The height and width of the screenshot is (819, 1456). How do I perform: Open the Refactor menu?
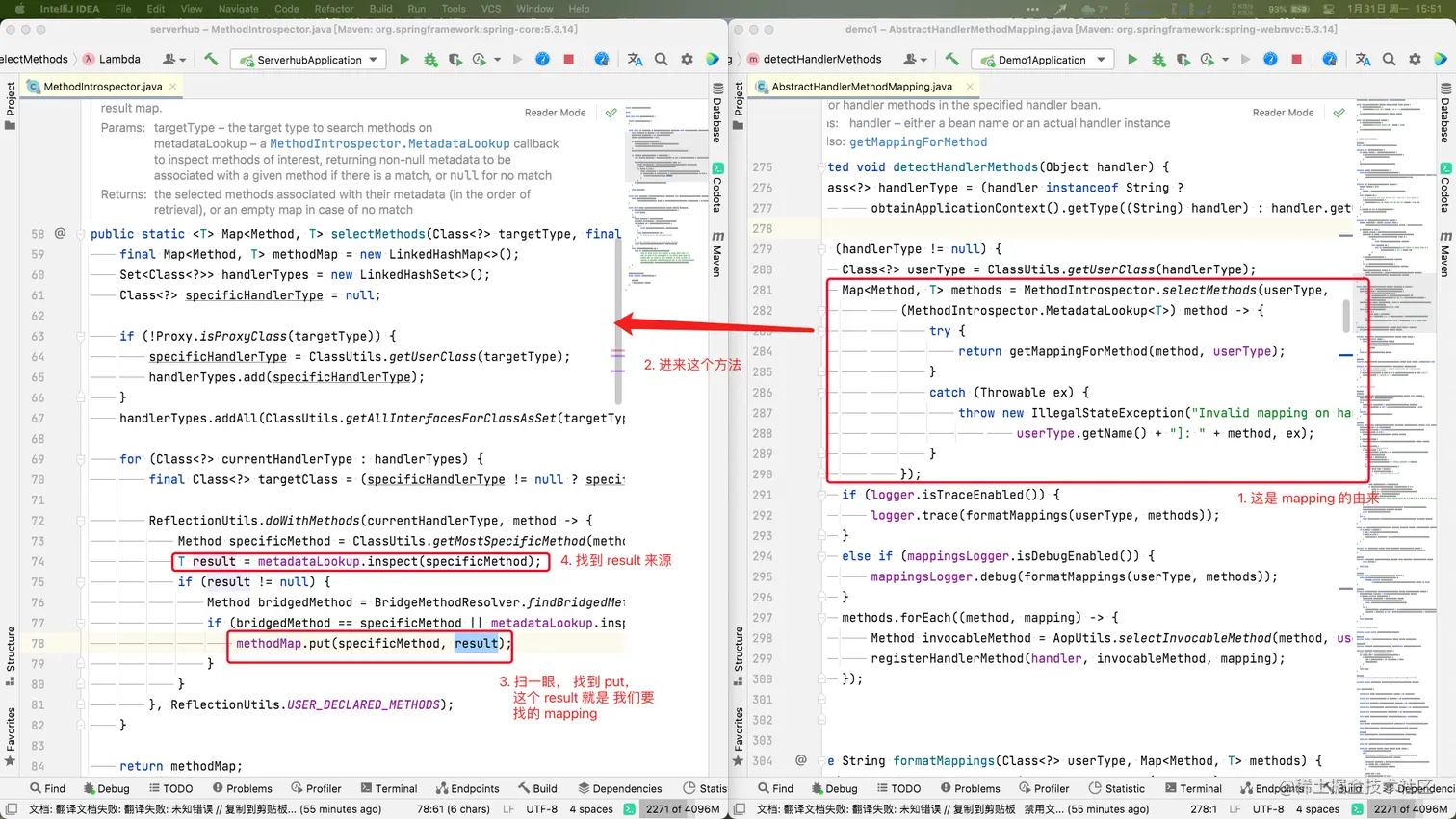(334, 9)
